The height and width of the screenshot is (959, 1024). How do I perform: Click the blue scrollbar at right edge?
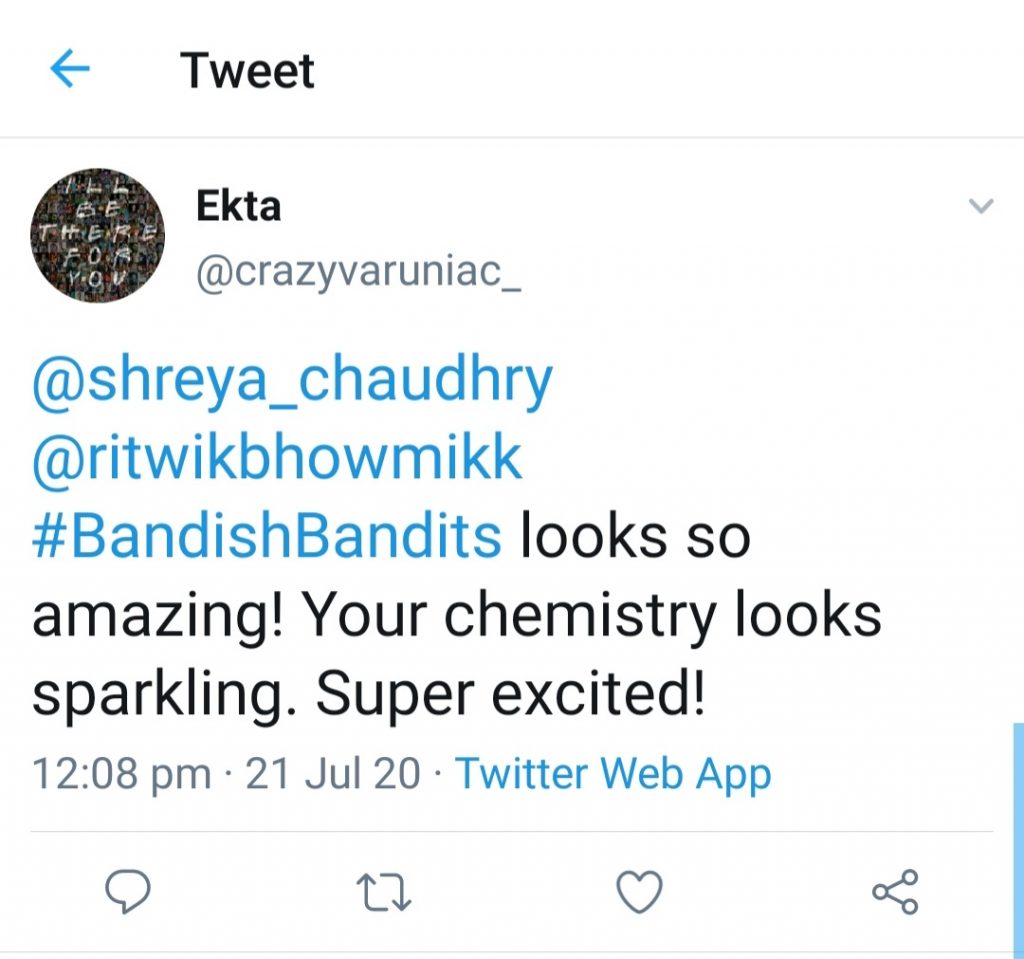[x=1018, y=840]
